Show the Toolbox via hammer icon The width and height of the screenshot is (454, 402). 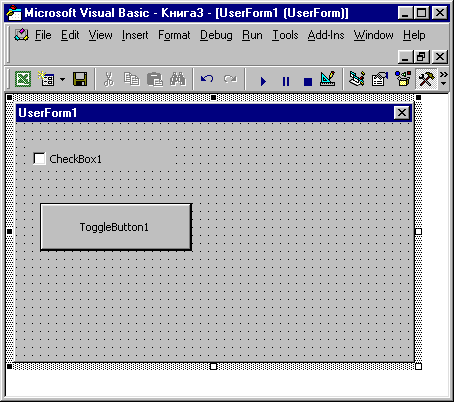coord(426,79)
